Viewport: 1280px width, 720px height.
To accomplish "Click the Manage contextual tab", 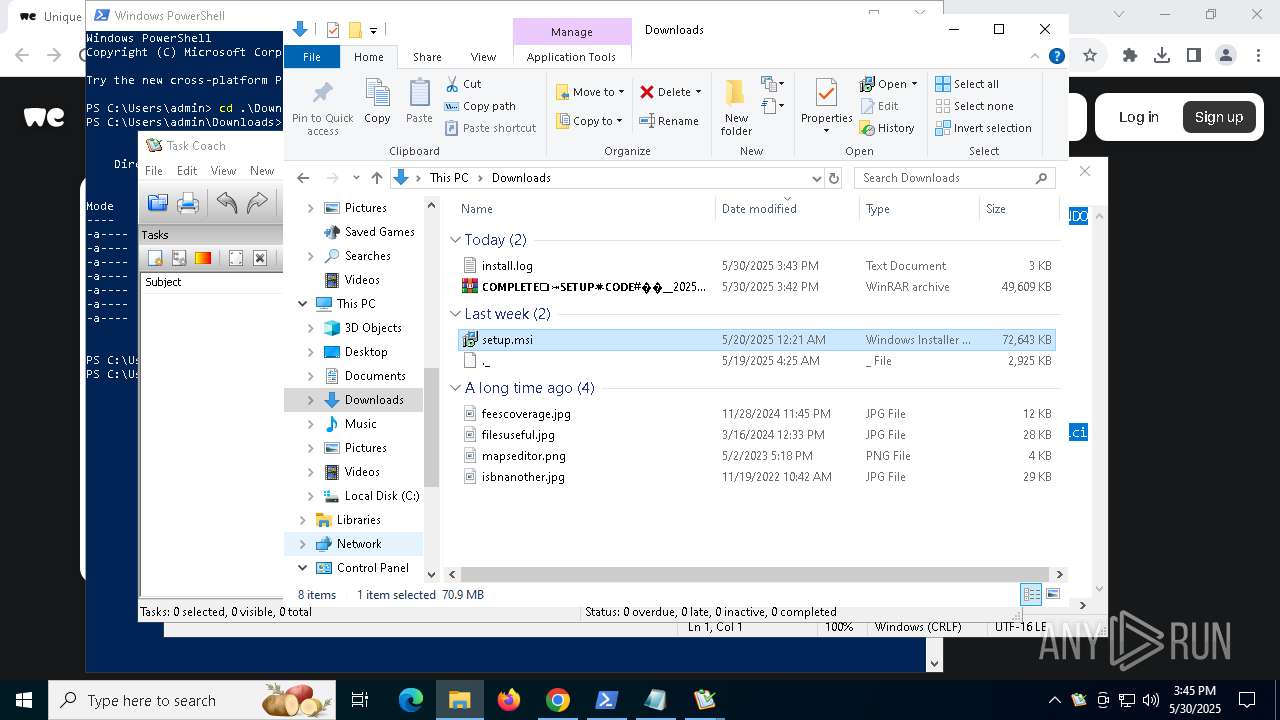I will click(x=572, y=32).
